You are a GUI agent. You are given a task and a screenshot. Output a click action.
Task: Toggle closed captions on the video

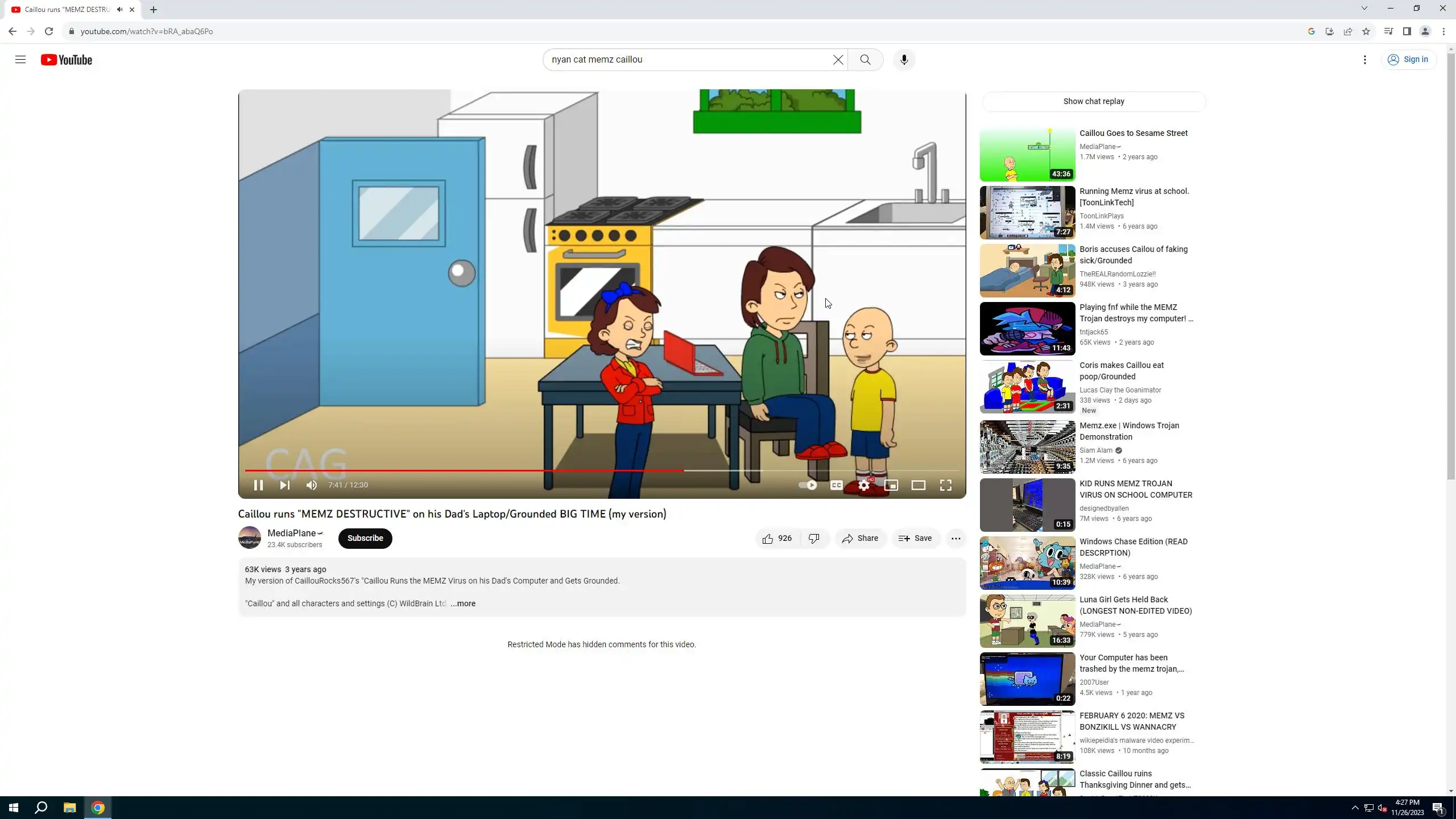836,485
